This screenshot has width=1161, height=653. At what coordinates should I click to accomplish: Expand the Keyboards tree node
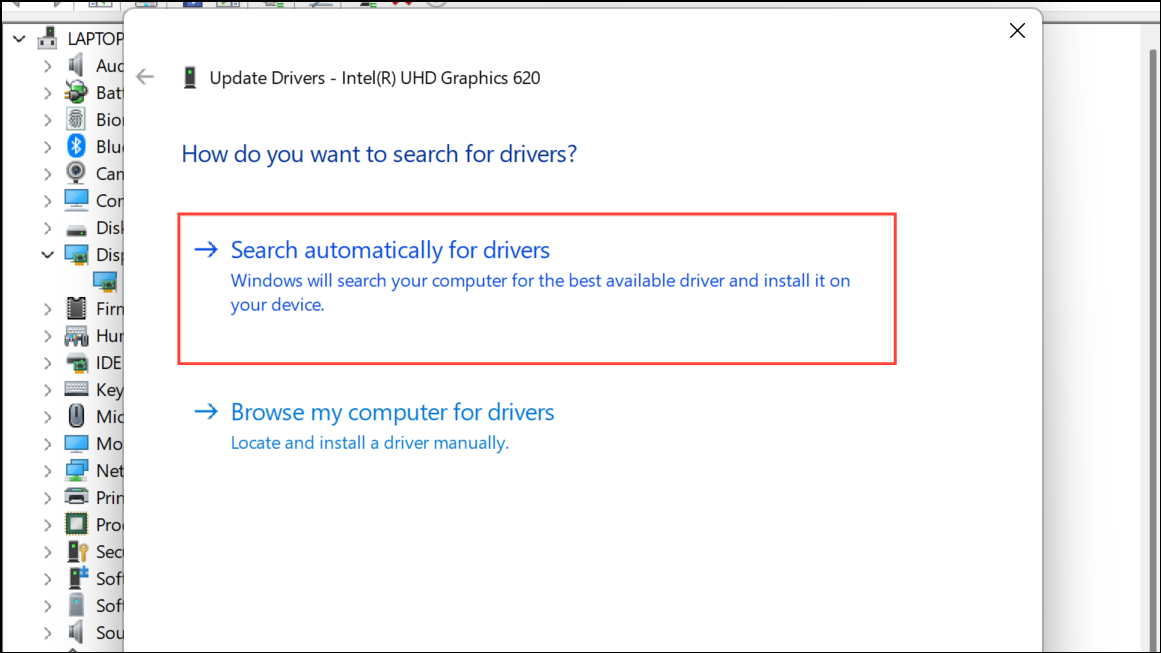pyautogui.click(x=47, y=389)
